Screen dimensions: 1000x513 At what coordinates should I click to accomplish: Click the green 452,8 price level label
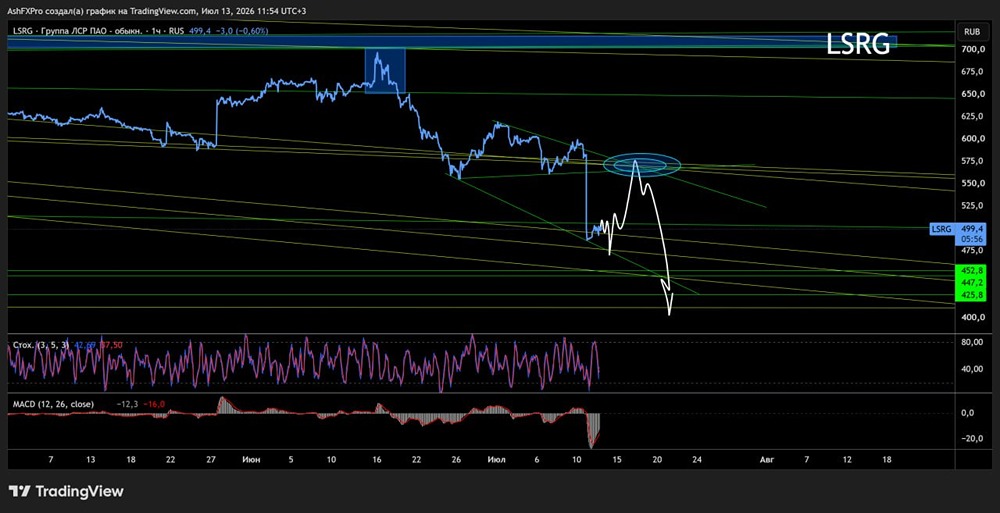click(973, 271)
